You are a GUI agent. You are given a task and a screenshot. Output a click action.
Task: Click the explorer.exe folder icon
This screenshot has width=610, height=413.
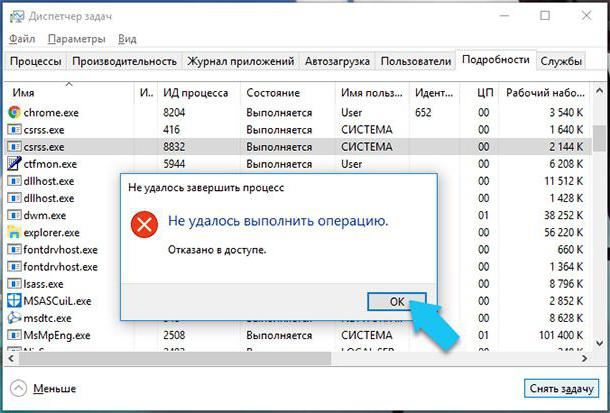click(x=14, y=232)
